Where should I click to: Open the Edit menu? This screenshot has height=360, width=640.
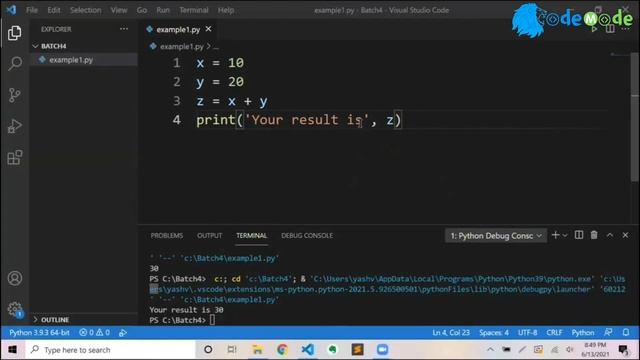pos(53,10)
